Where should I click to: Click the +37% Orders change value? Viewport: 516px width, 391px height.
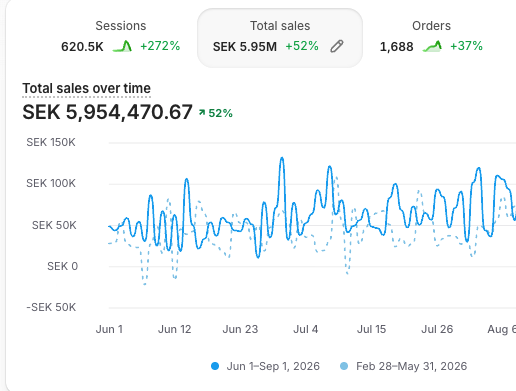[466, 46]
